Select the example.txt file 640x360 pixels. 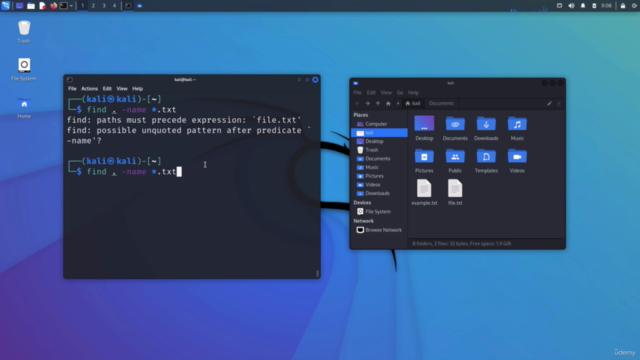click(424, 193)
